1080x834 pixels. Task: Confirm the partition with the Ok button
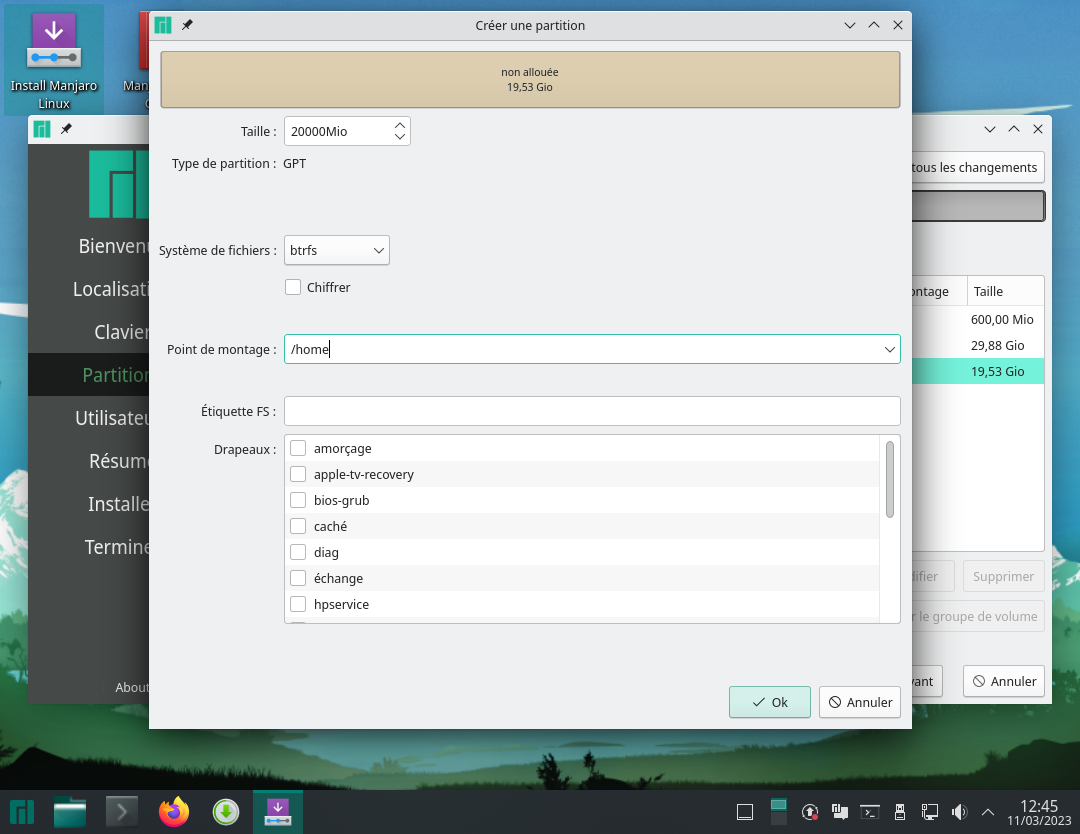pyautogui.click(x=769, y=702)
